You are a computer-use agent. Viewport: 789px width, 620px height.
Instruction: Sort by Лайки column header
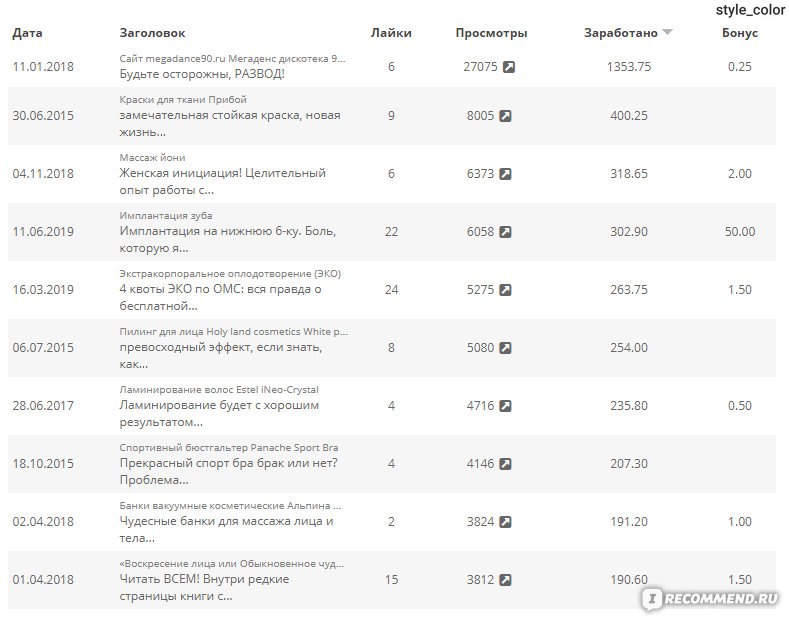pos(391,33)
